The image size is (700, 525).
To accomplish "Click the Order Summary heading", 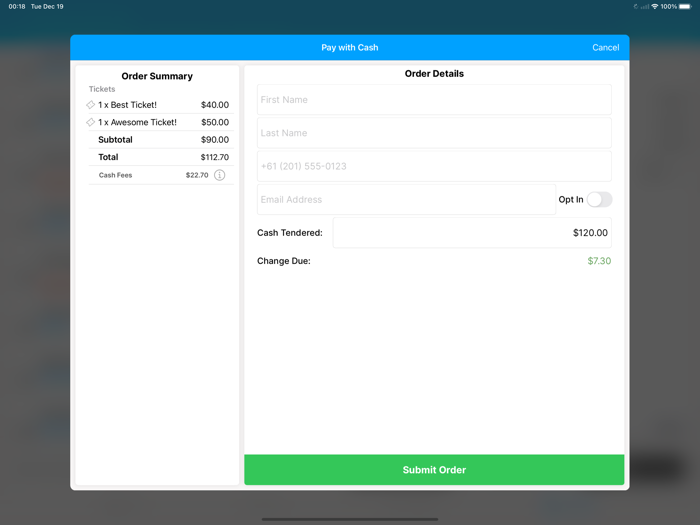I will tap(157, 76).
